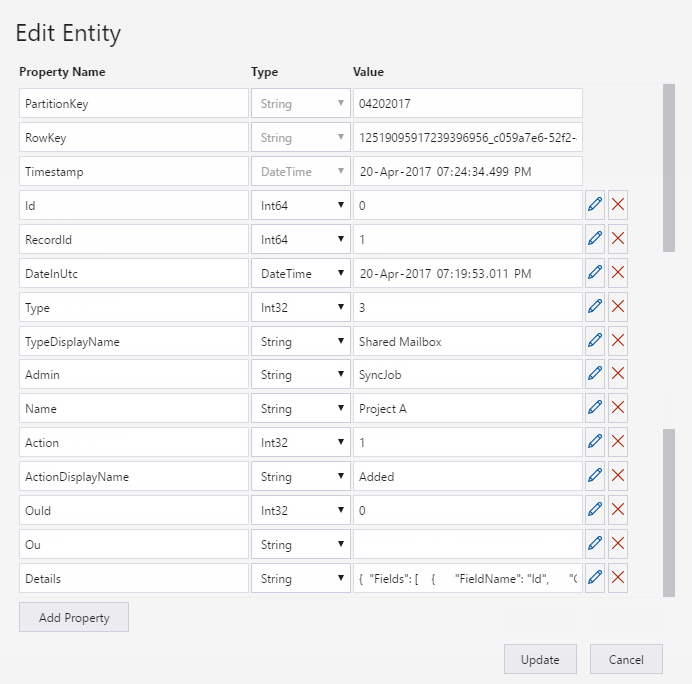Click the edit pencil for the Id property
692x684 pixels.
pos(595,205)
